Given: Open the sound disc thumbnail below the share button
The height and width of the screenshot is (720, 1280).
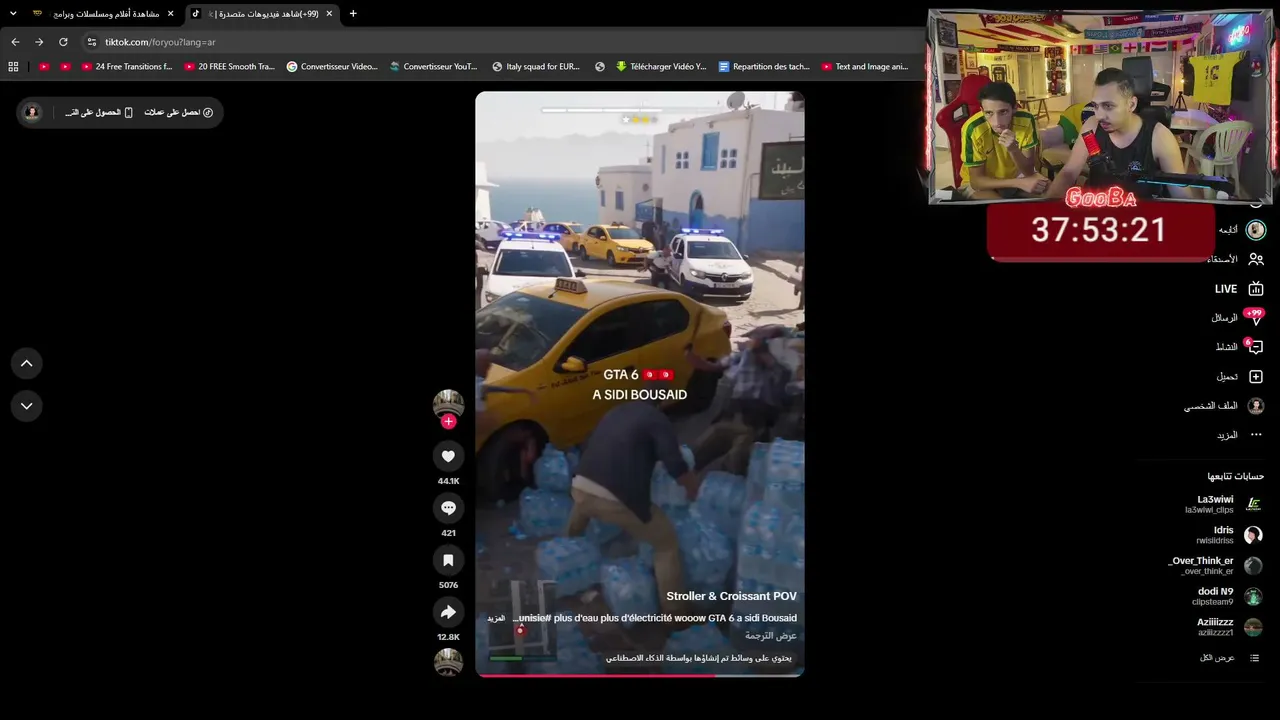Looking at the screenshot, I should (448, 662).
